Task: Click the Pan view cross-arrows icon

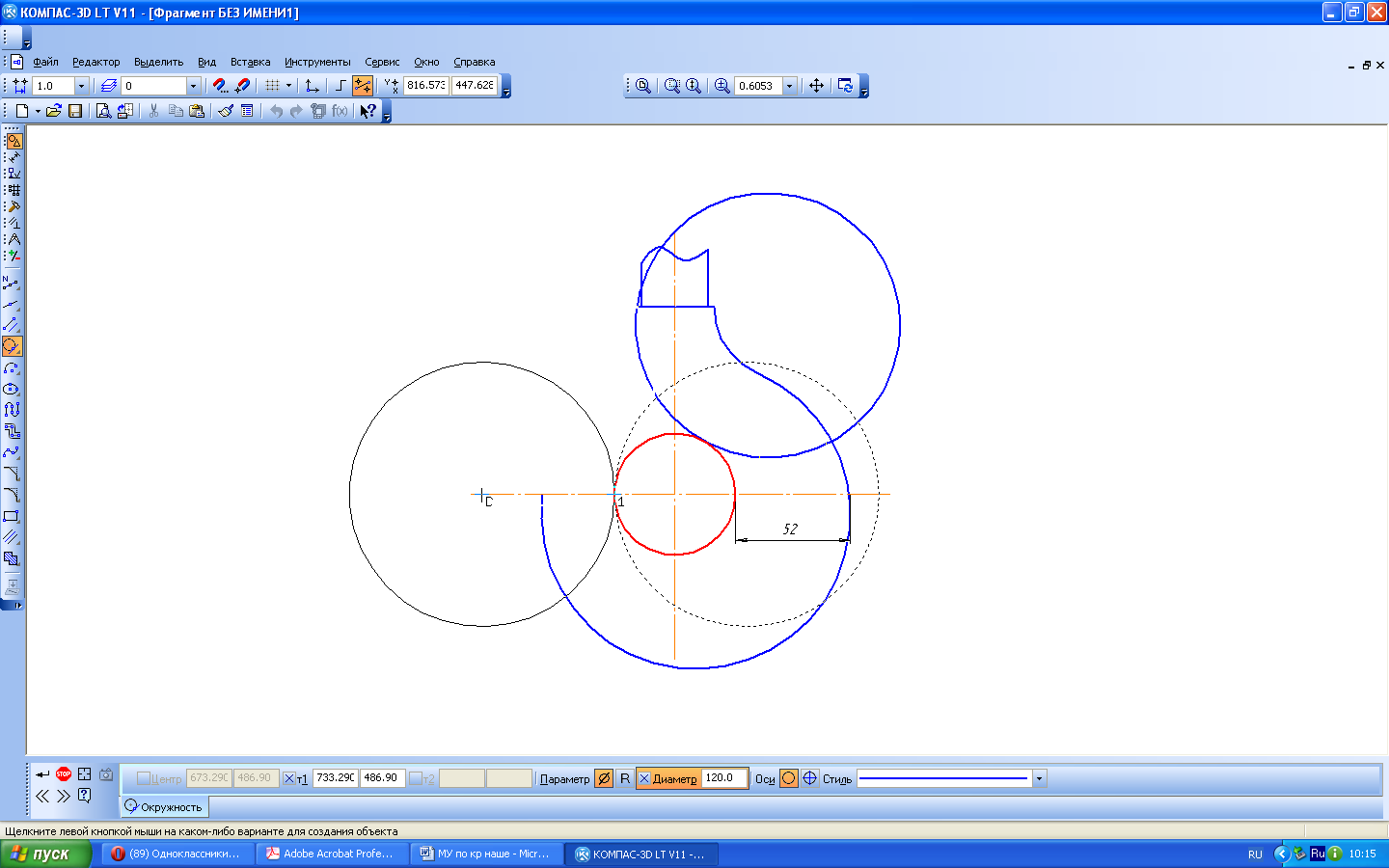Action: point(816,86)
